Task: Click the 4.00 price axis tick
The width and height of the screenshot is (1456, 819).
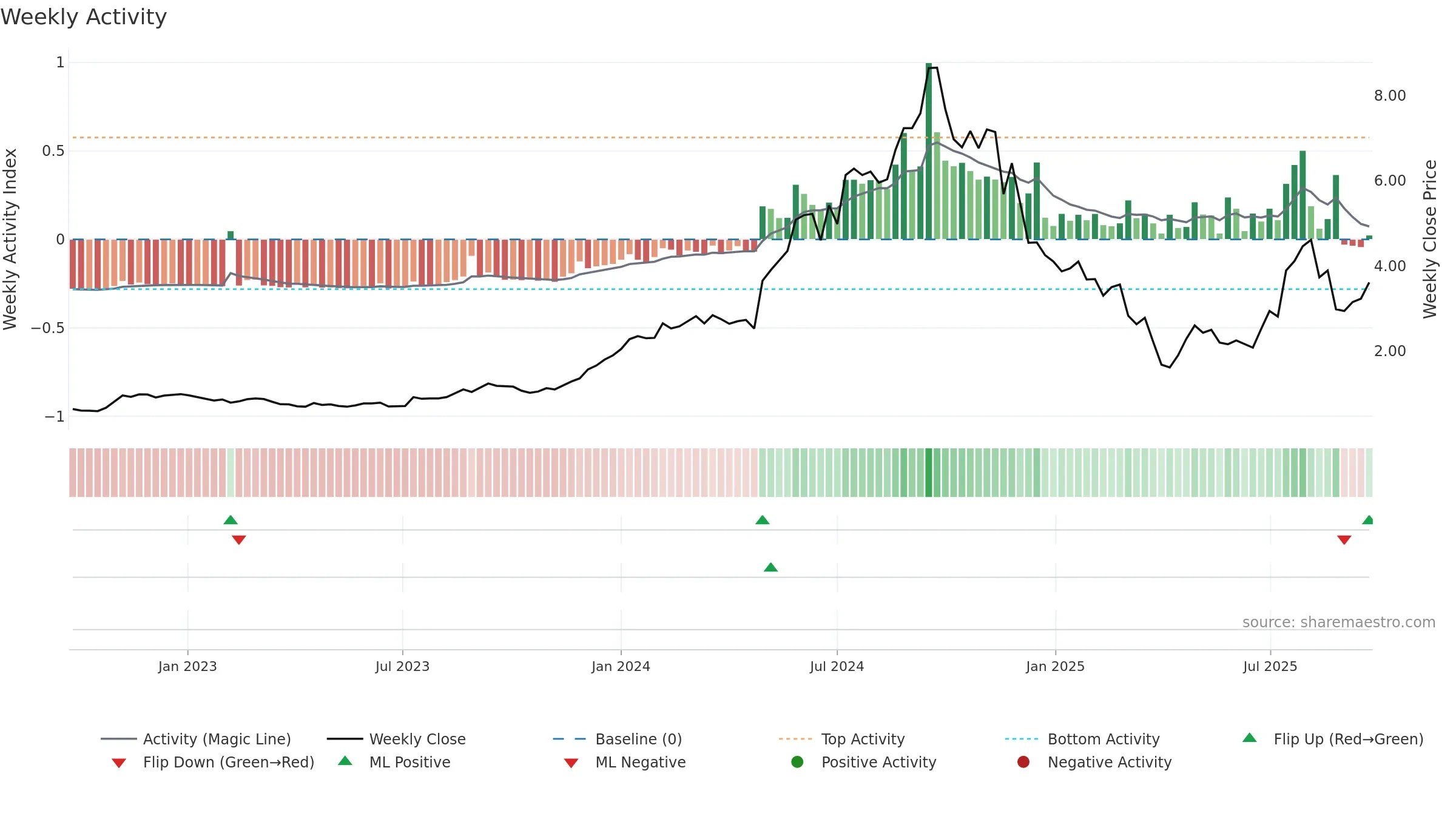Action: [x=1390, y=266]
